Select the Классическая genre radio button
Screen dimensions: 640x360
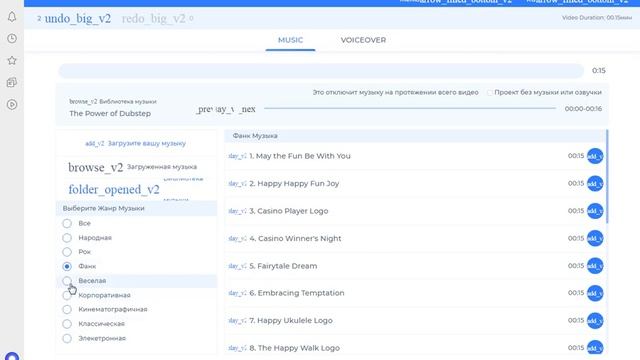[x=67, y=324]
